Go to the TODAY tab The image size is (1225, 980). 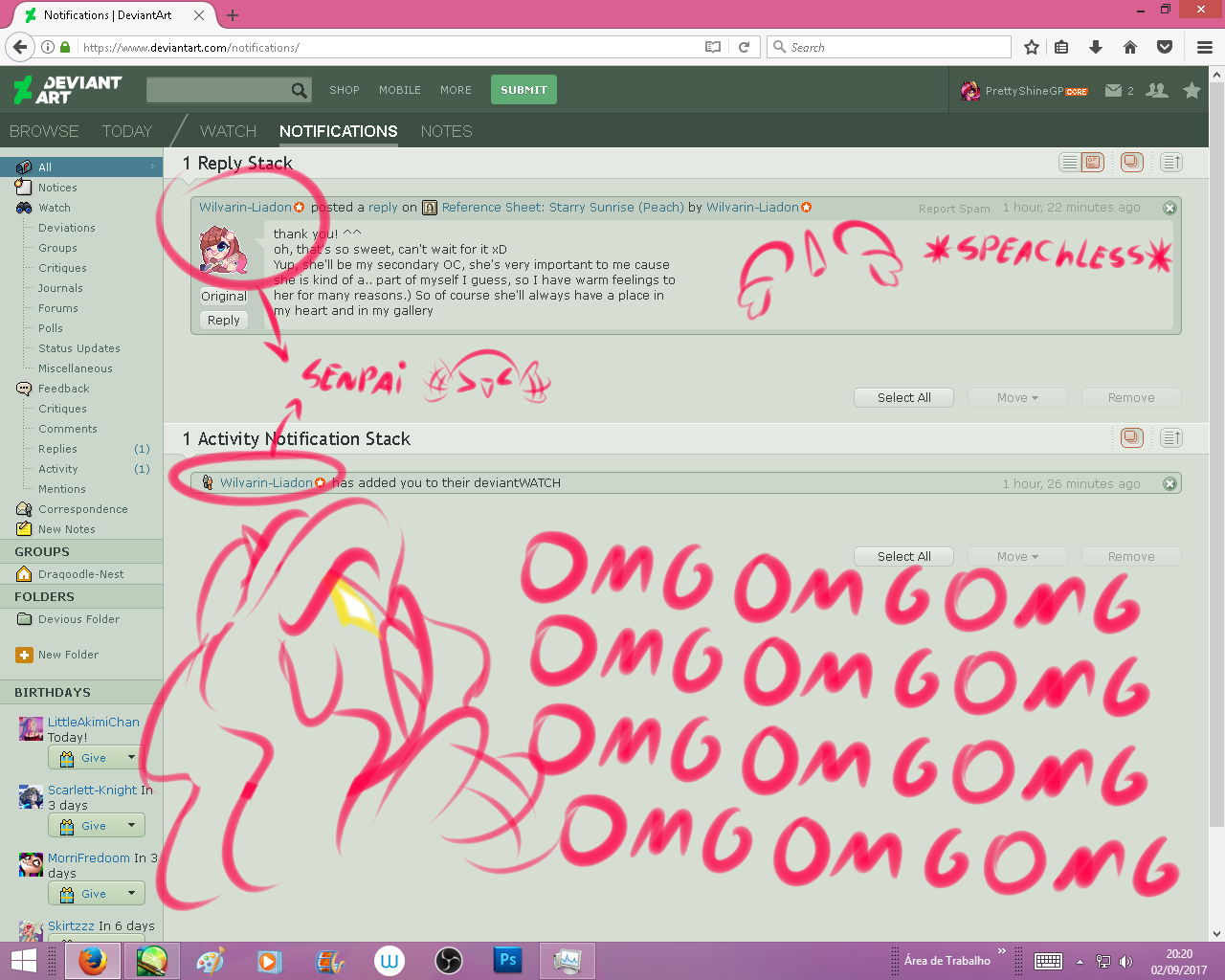pos(127,131)
